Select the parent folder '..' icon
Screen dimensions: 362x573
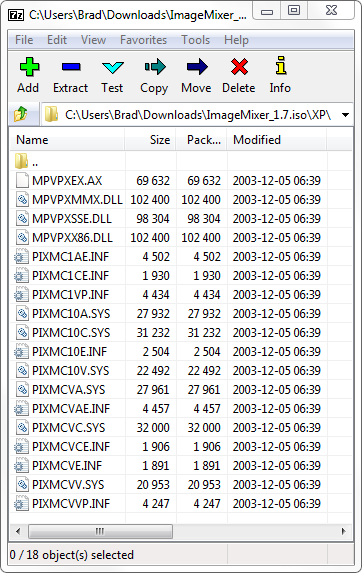pos(22,161)
